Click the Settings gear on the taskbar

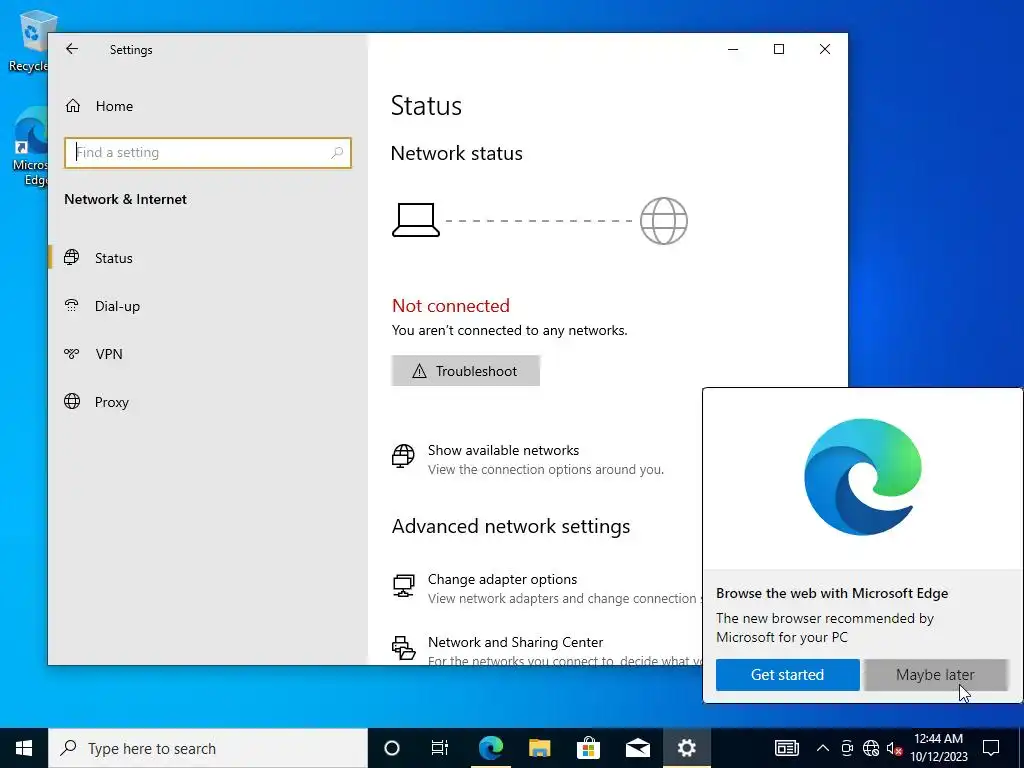pyautogui.click(x=686, y=748)
